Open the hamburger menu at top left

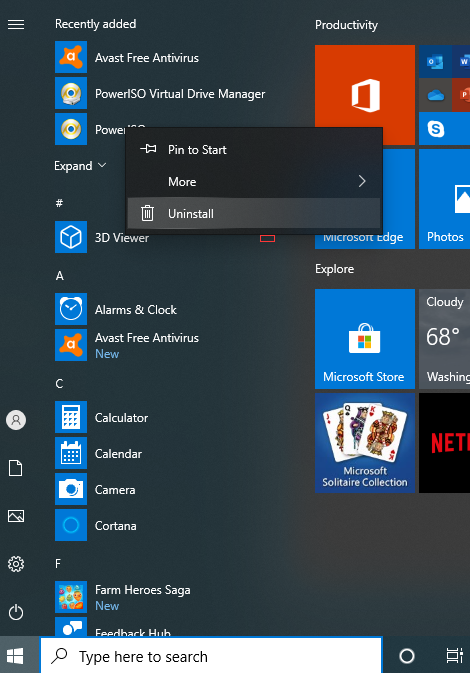[16, 25]
